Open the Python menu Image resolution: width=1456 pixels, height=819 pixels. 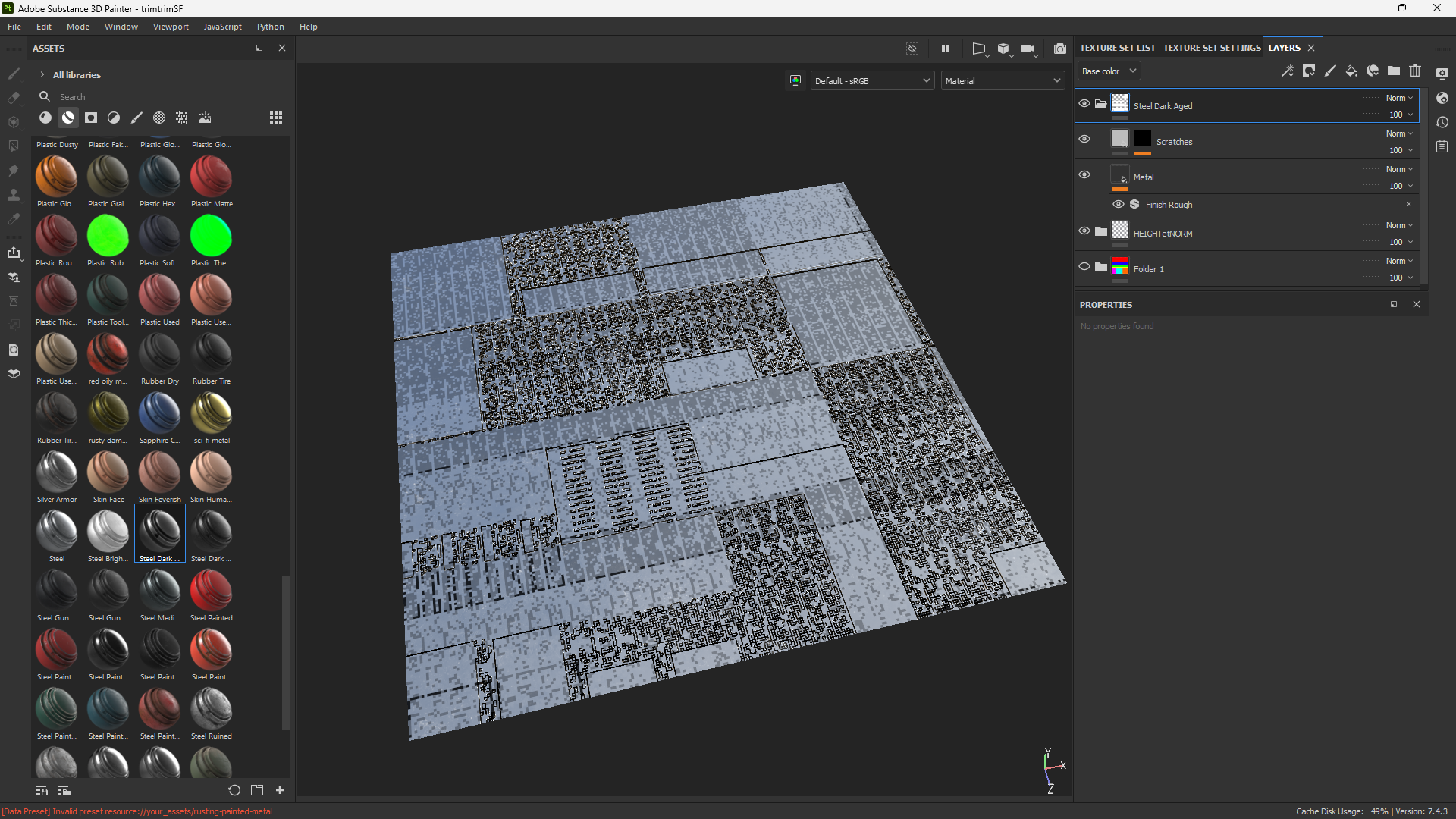coord(271,27)
